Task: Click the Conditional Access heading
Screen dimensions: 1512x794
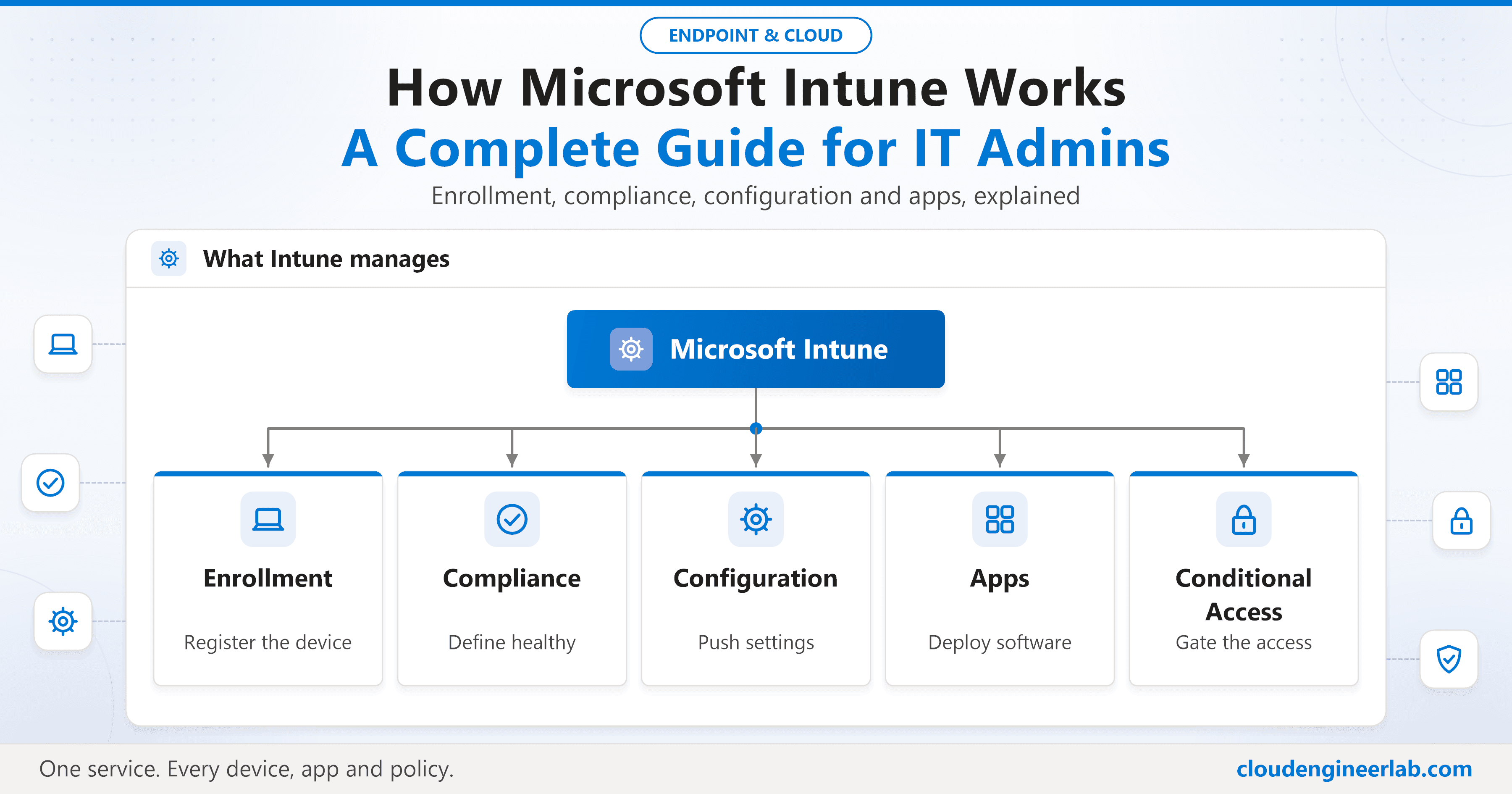Action: 1244,595
